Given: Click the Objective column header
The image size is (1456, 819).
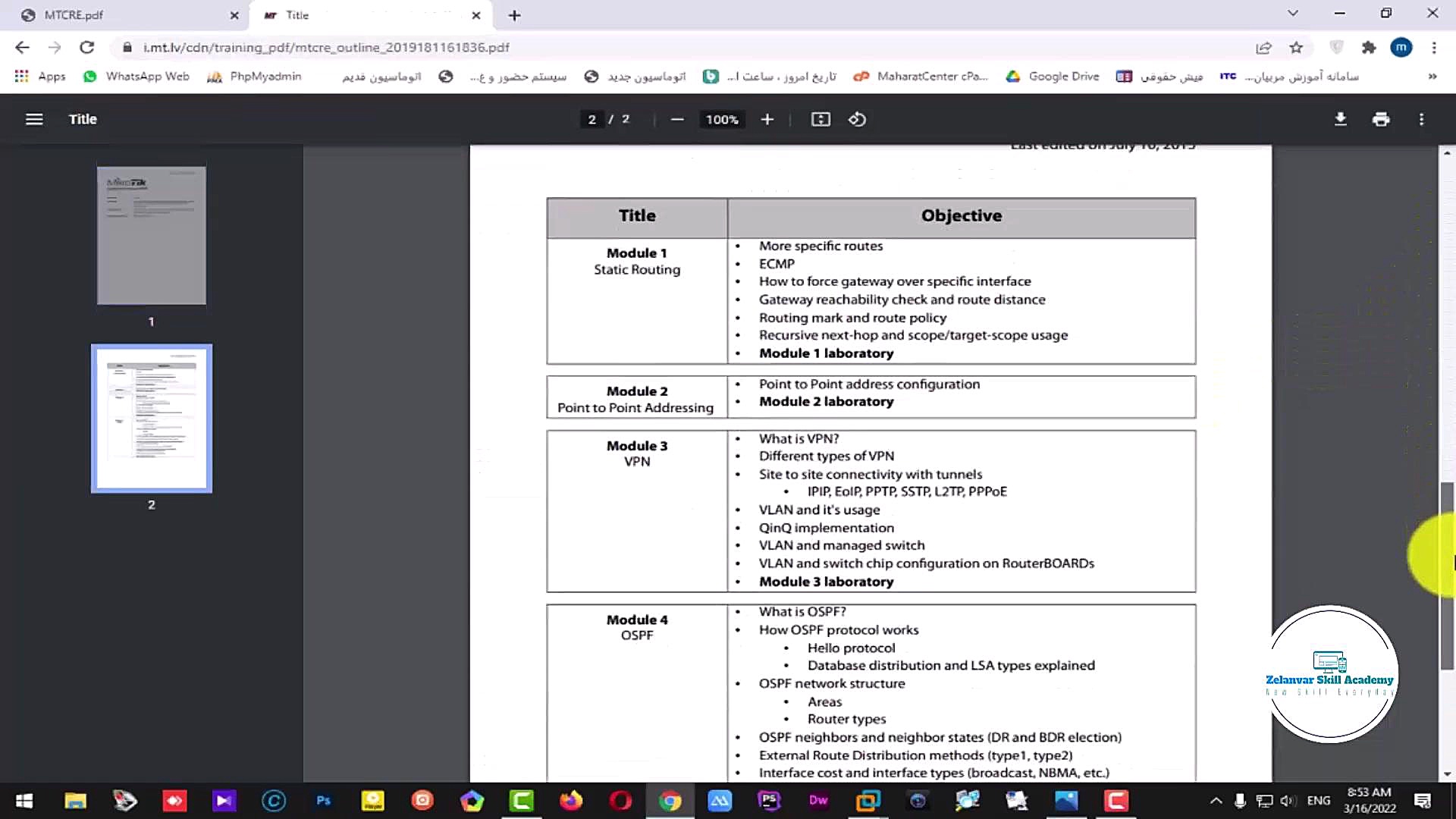Looking at the screenshot, I should pyautogui.click(x=962, y=216).
